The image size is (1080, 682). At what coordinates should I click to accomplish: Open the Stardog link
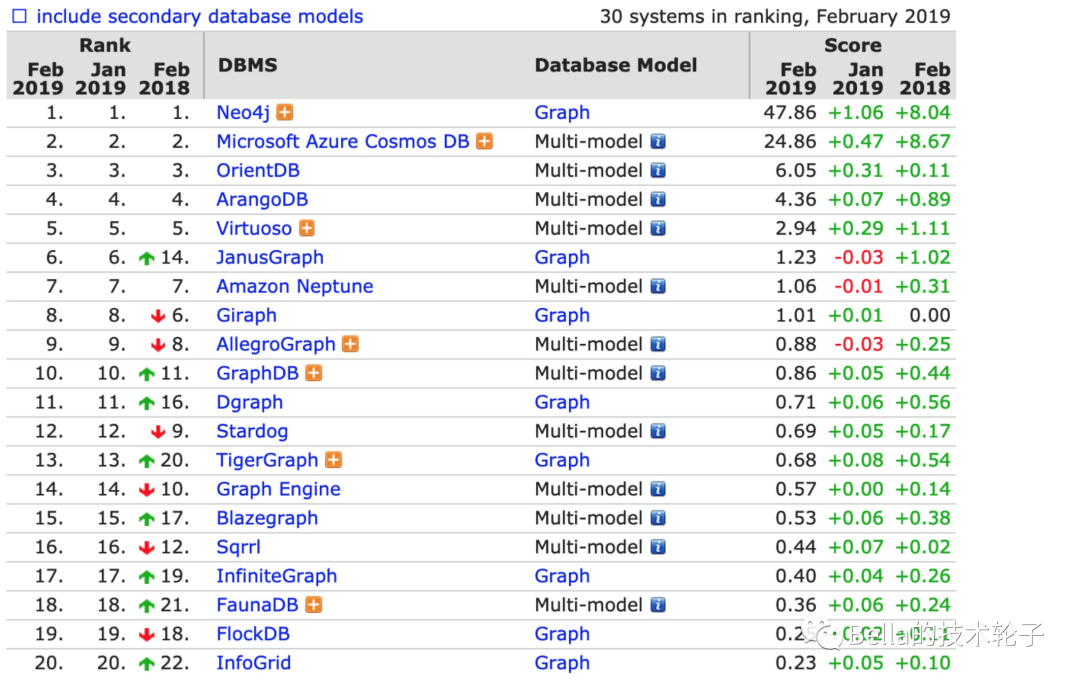[x=252, y=431]
